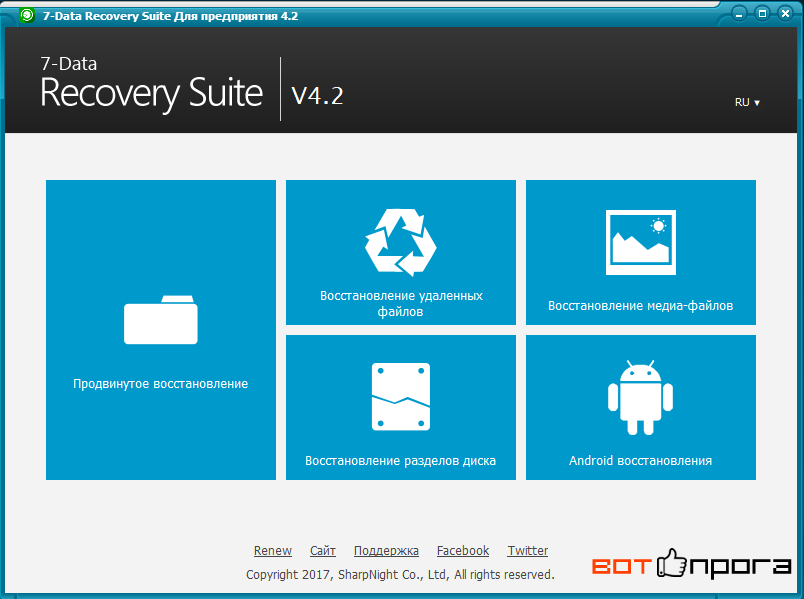Open the RU language dropdown
Image resolution: width=804 pixels, height=599 pixels.
pyautogui.click(x=747, y=102)
